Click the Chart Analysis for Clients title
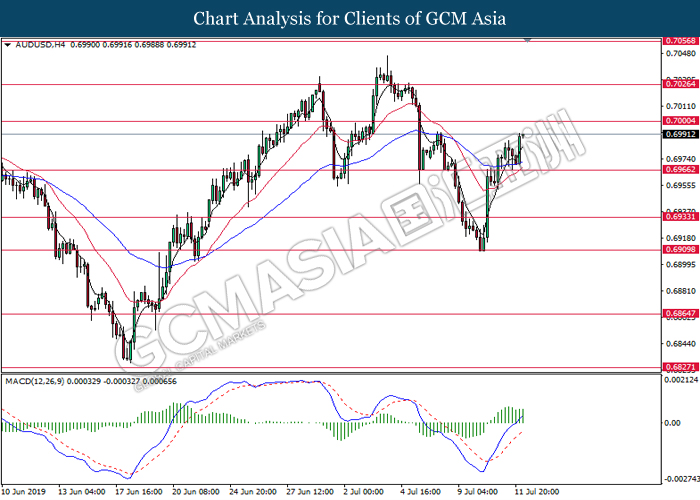This screenshot has height=500, width=700. tap(350, 18)
